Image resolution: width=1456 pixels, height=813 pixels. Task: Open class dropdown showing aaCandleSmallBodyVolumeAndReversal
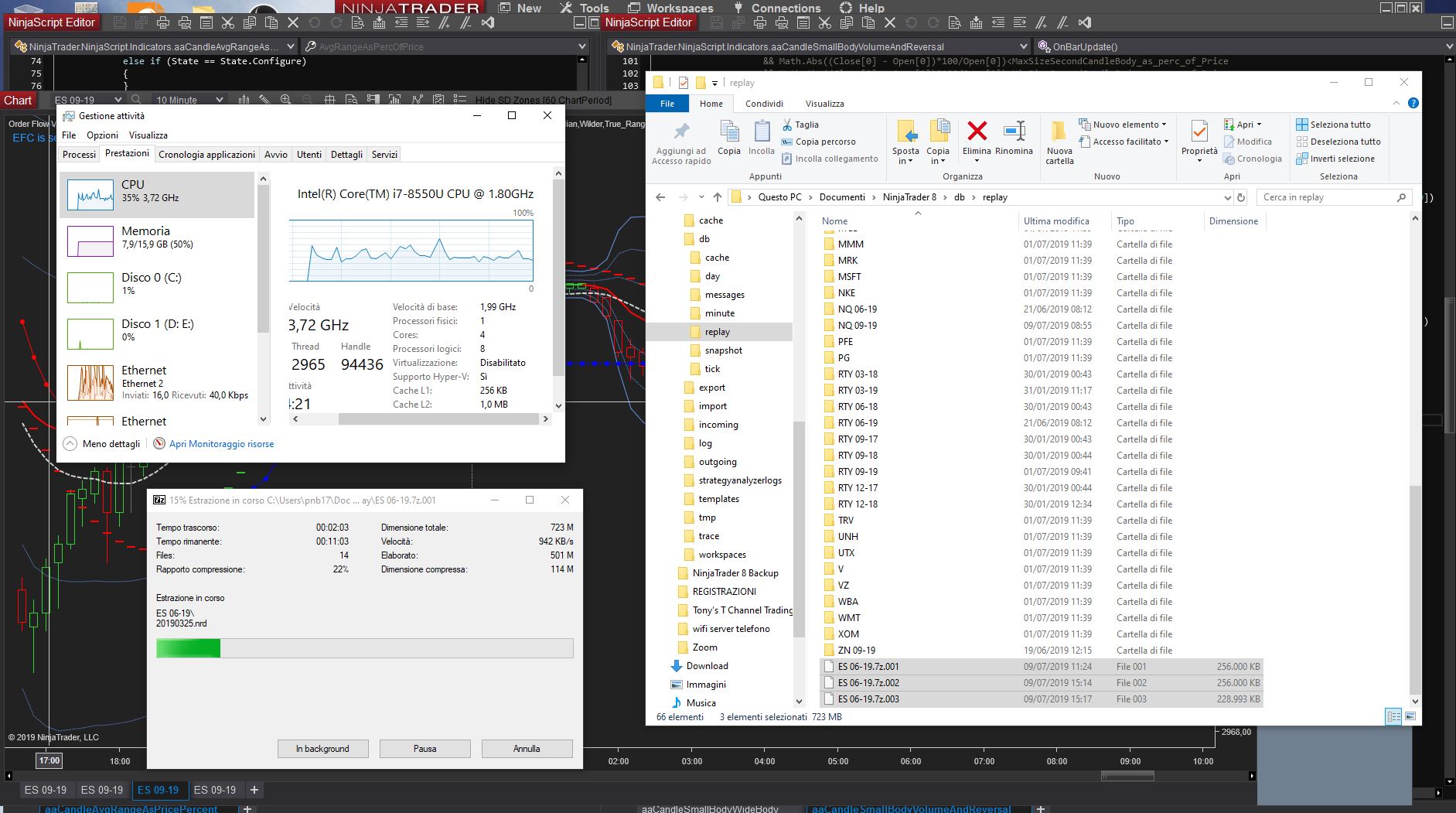point(1024,46)
